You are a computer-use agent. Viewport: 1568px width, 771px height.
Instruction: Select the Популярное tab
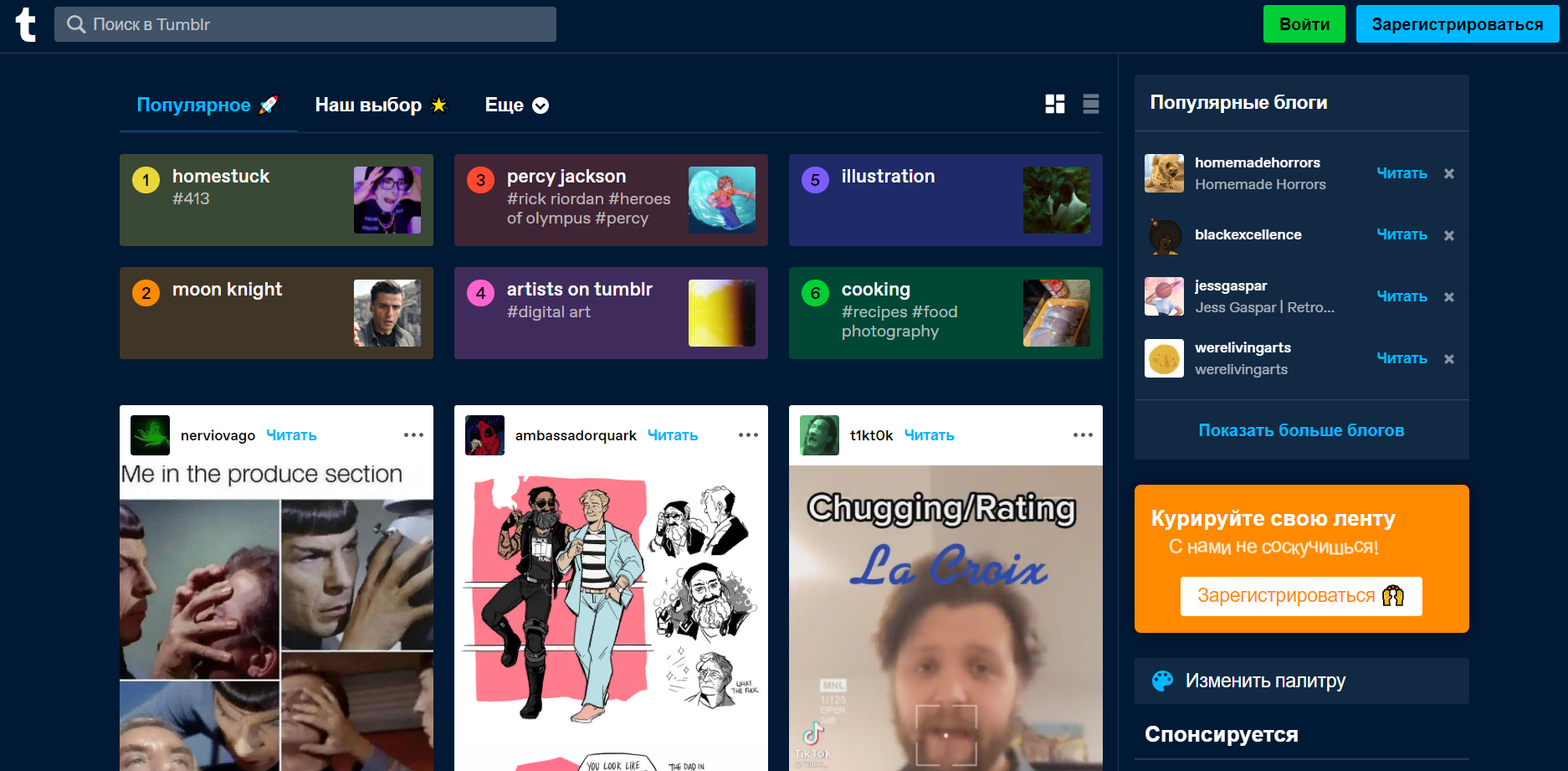pos(208,105)
